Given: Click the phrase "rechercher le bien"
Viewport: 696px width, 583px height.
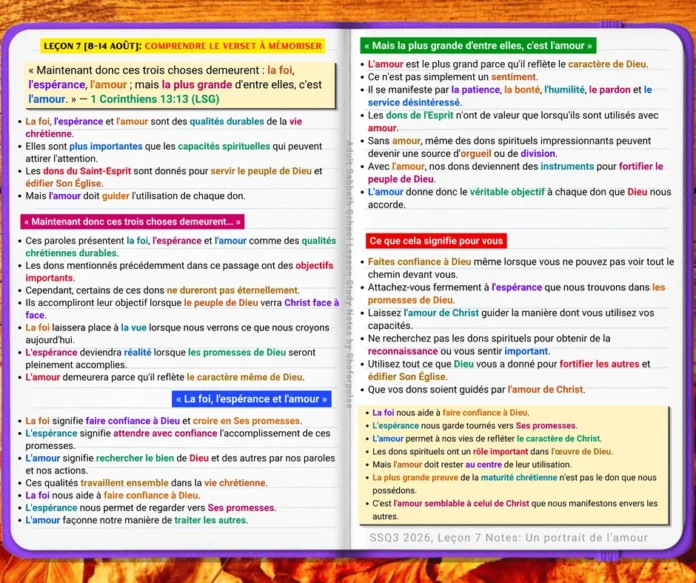Looking at the screenshot, I should [135, 458].
